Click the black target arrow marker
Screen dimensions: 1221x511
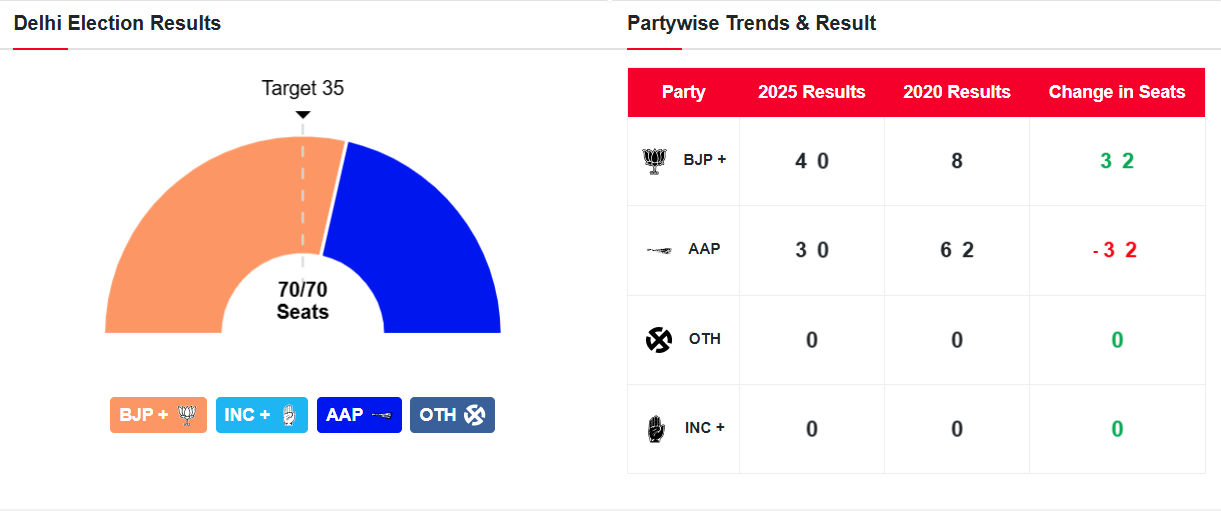point(303,115)
